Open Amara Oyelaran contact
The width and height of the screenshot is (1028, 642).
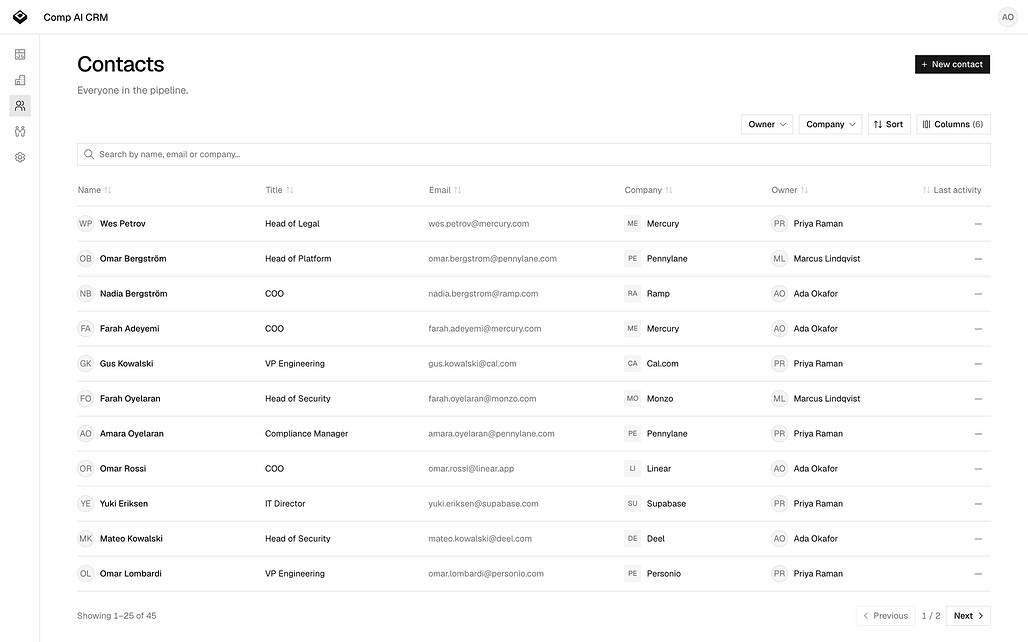point(132,433)
